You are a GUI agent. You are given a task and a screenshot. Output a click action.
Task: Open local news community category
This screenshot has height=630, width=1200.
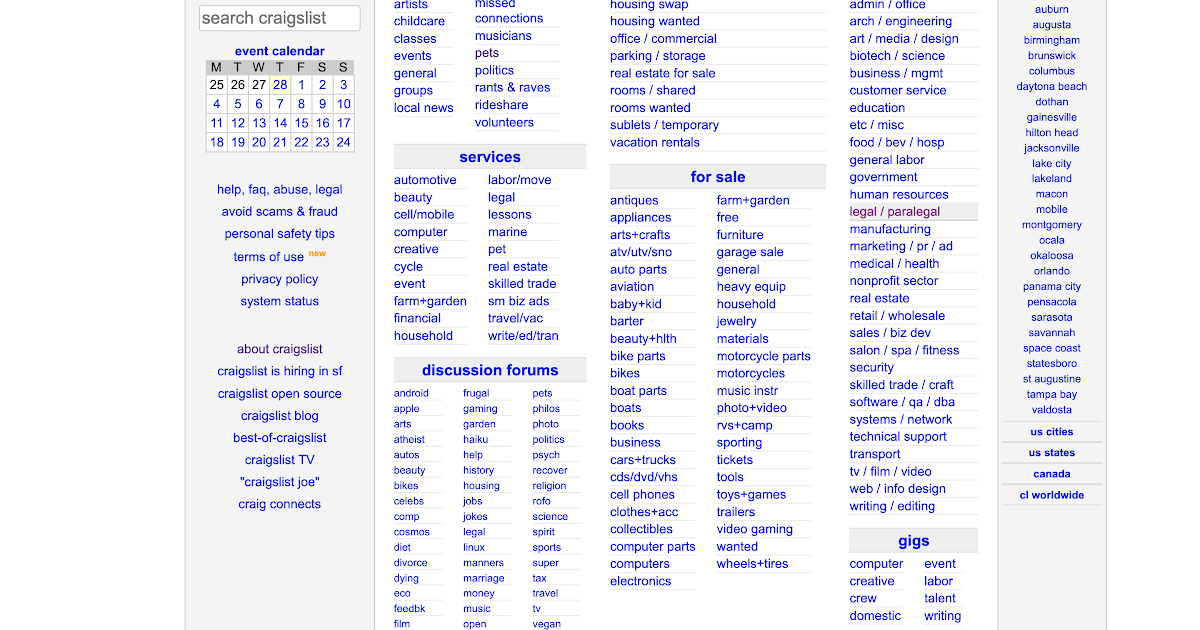pos(424,108)
